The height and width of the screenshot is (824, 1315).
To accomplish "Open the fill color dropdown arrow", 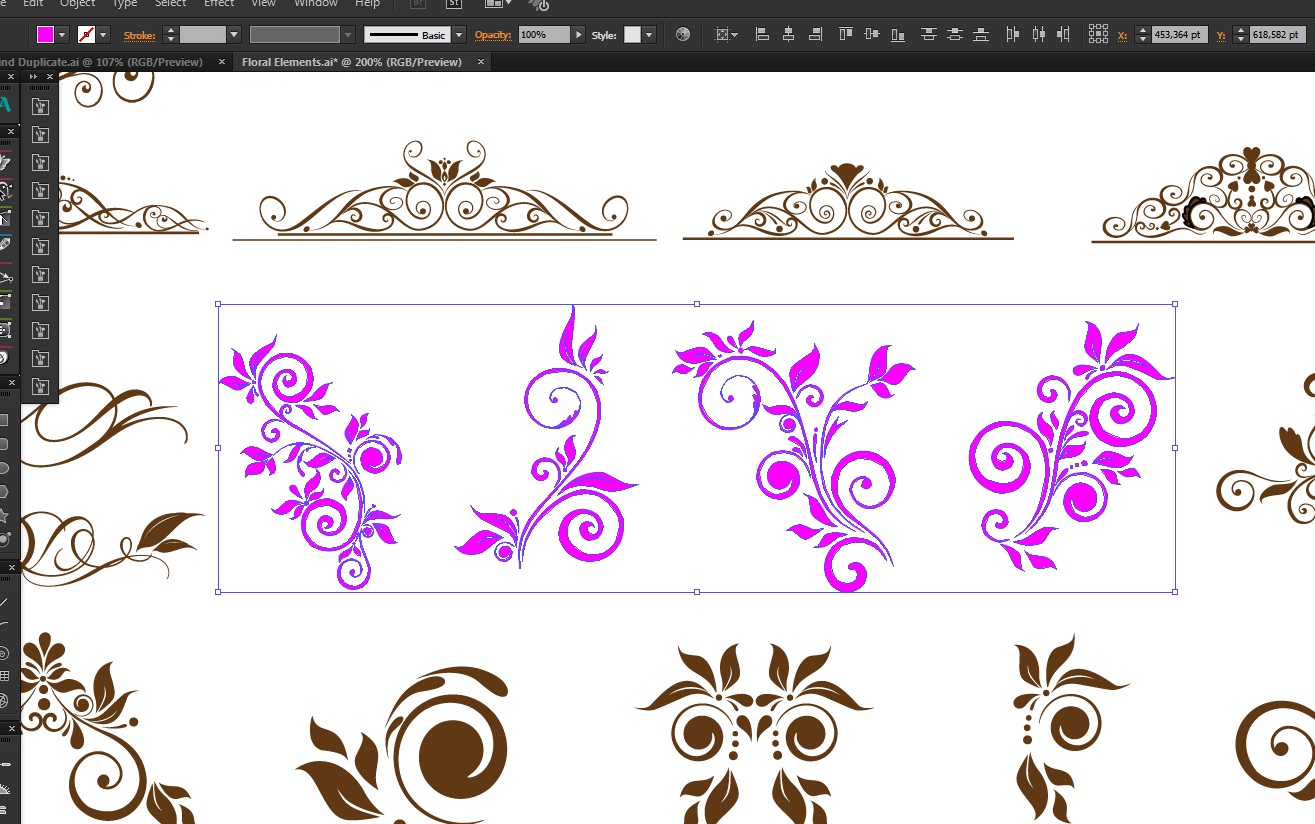I will (x=63, y=35).
